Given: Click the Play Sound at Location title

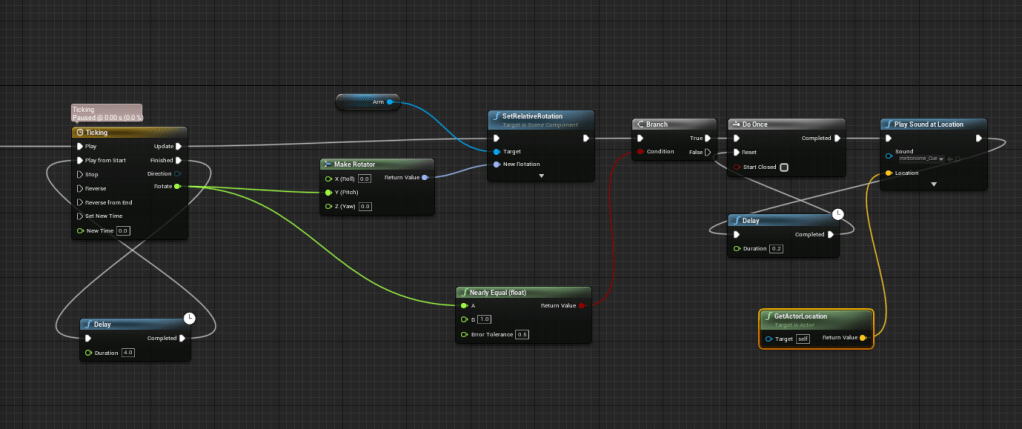Looking at the screenshot, I should [x=930, y=124].
